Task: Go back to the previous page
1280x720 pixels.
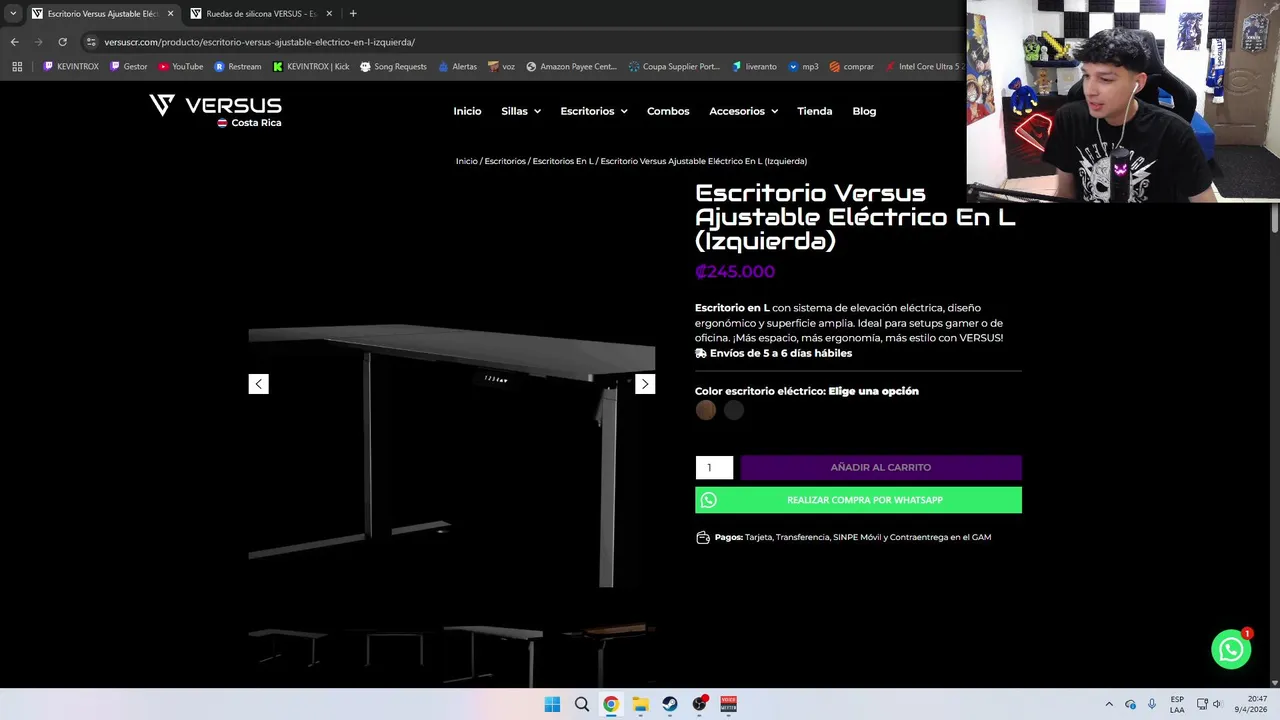Action: click(x=14, y=42)
